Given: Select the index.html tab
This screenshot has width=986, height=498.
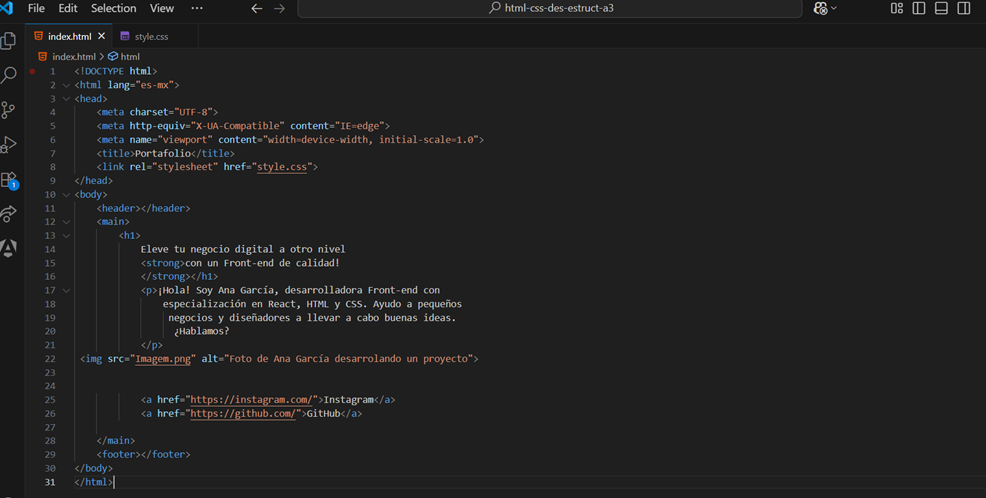Looking at the screenshot, I should click(x=69, y=36).
